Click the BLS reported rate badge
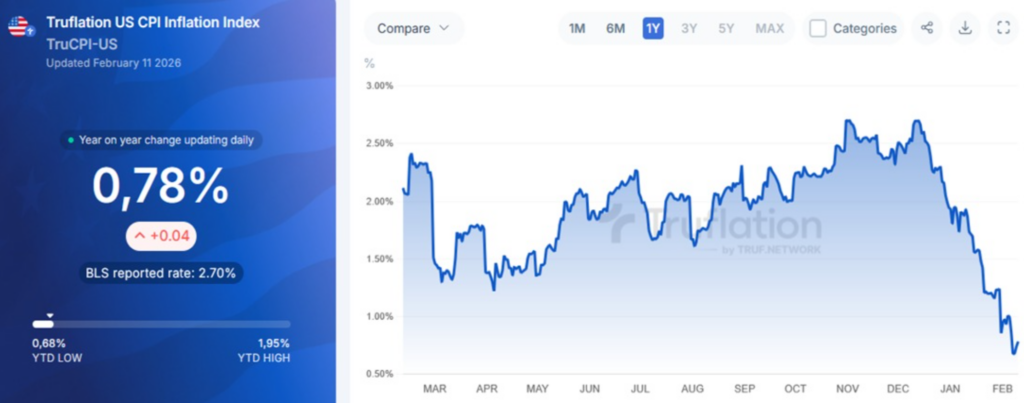Screen dimensions: 1024x403 [x=161, y=272]
